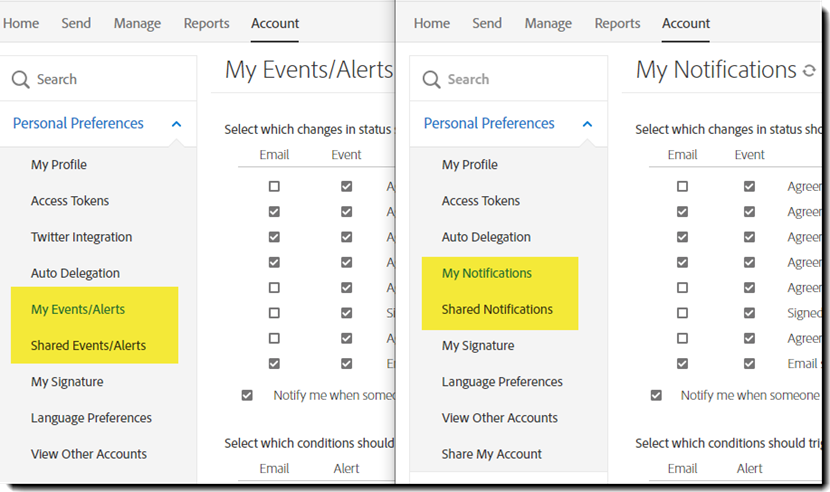The image size is (830, 492).
Task: Click the search magnifier icon in left panel
Action: point(20,79)
